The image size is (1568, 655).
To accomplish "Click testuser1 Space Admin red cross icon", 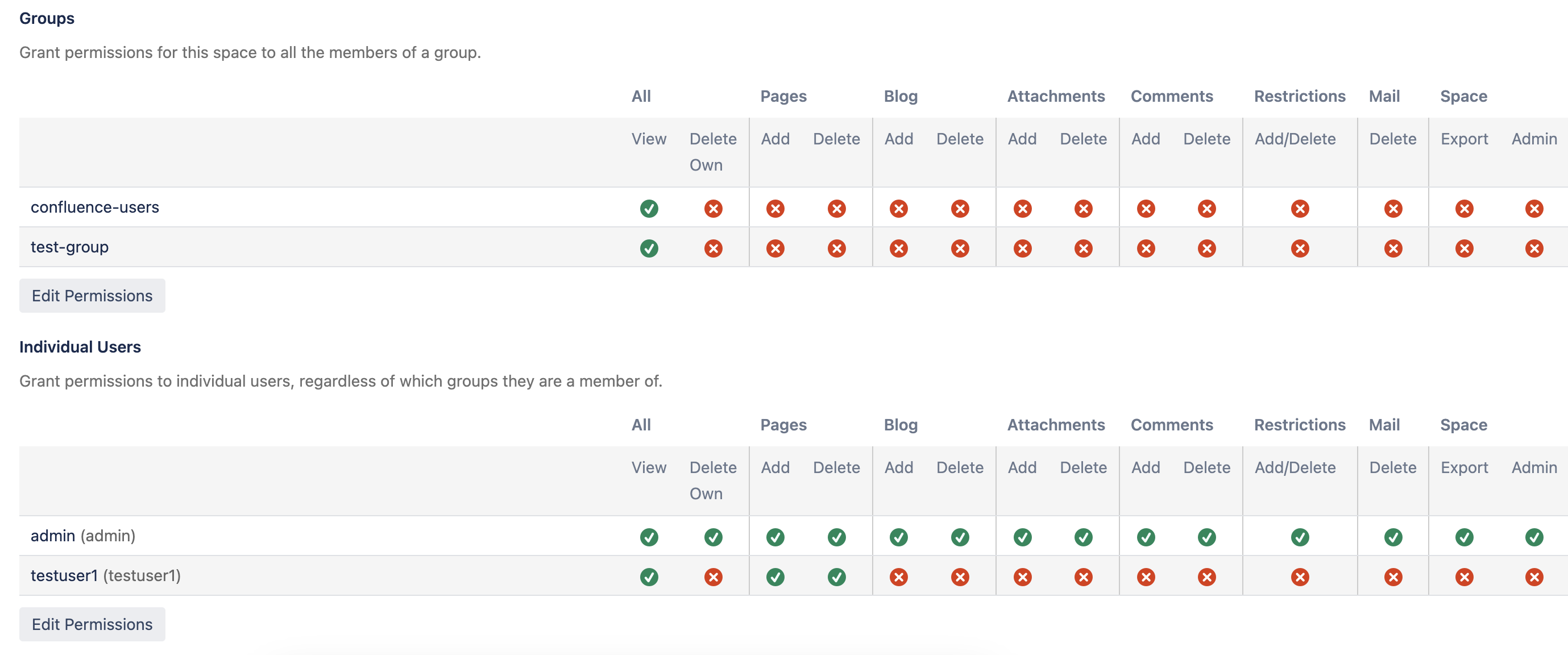I will point(1533,577).
